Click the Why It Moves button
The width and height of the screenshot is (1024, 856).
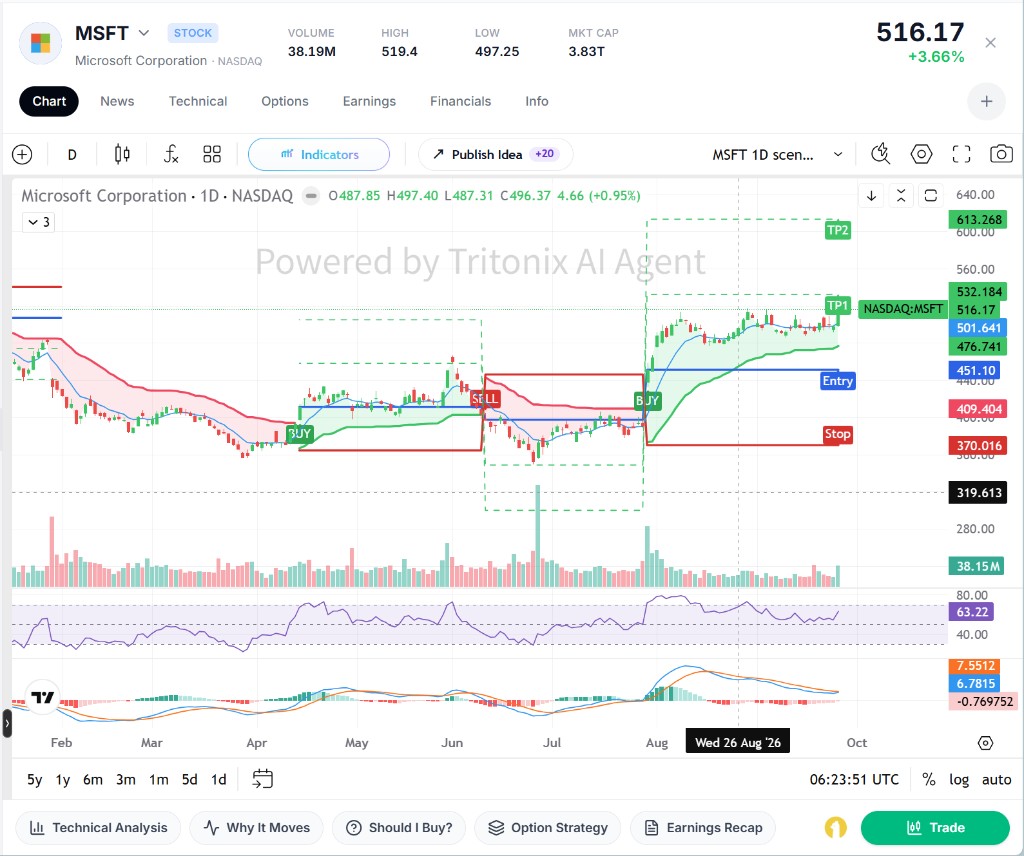(257, 828)
